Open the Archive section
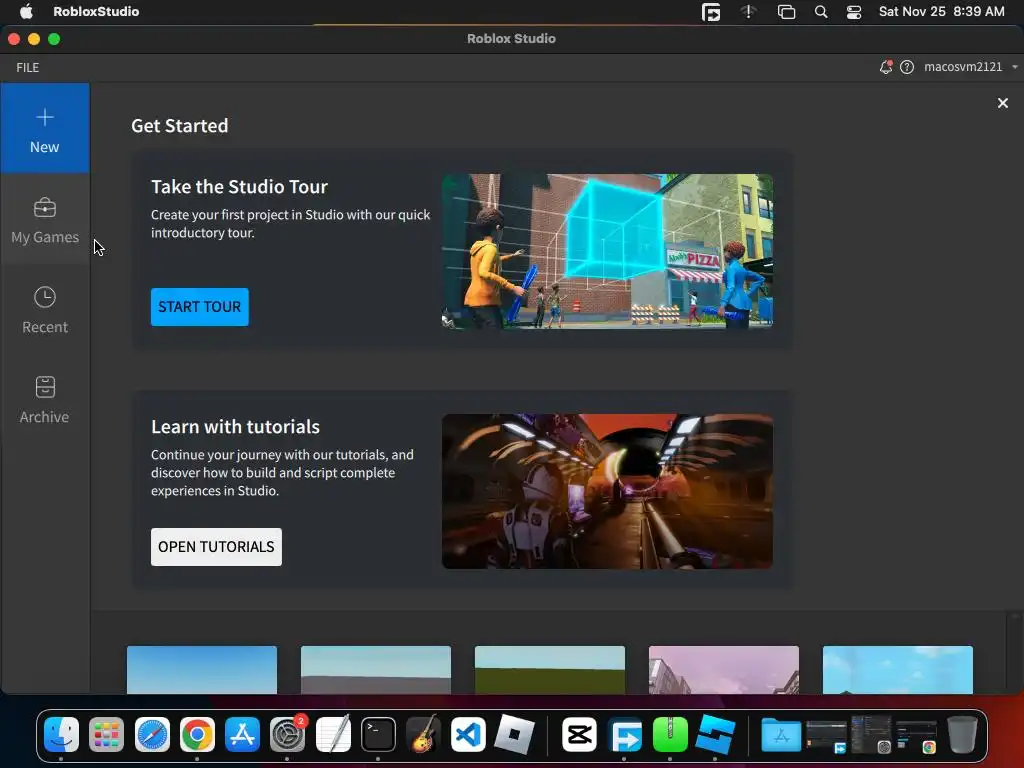The height and width of the screenshot is (768, 1024). pos(44,399)
